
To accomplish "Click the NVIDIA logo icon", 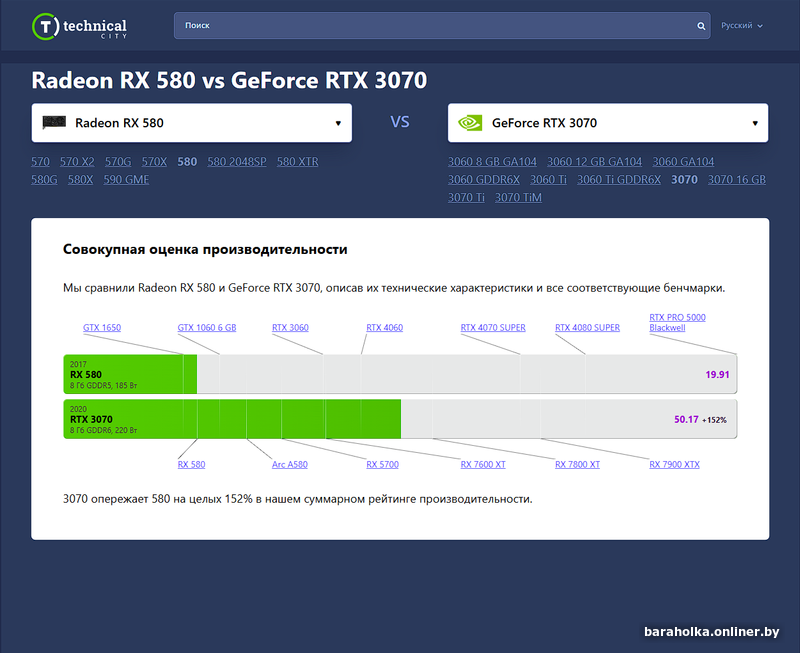I will [x=470, y=123].
